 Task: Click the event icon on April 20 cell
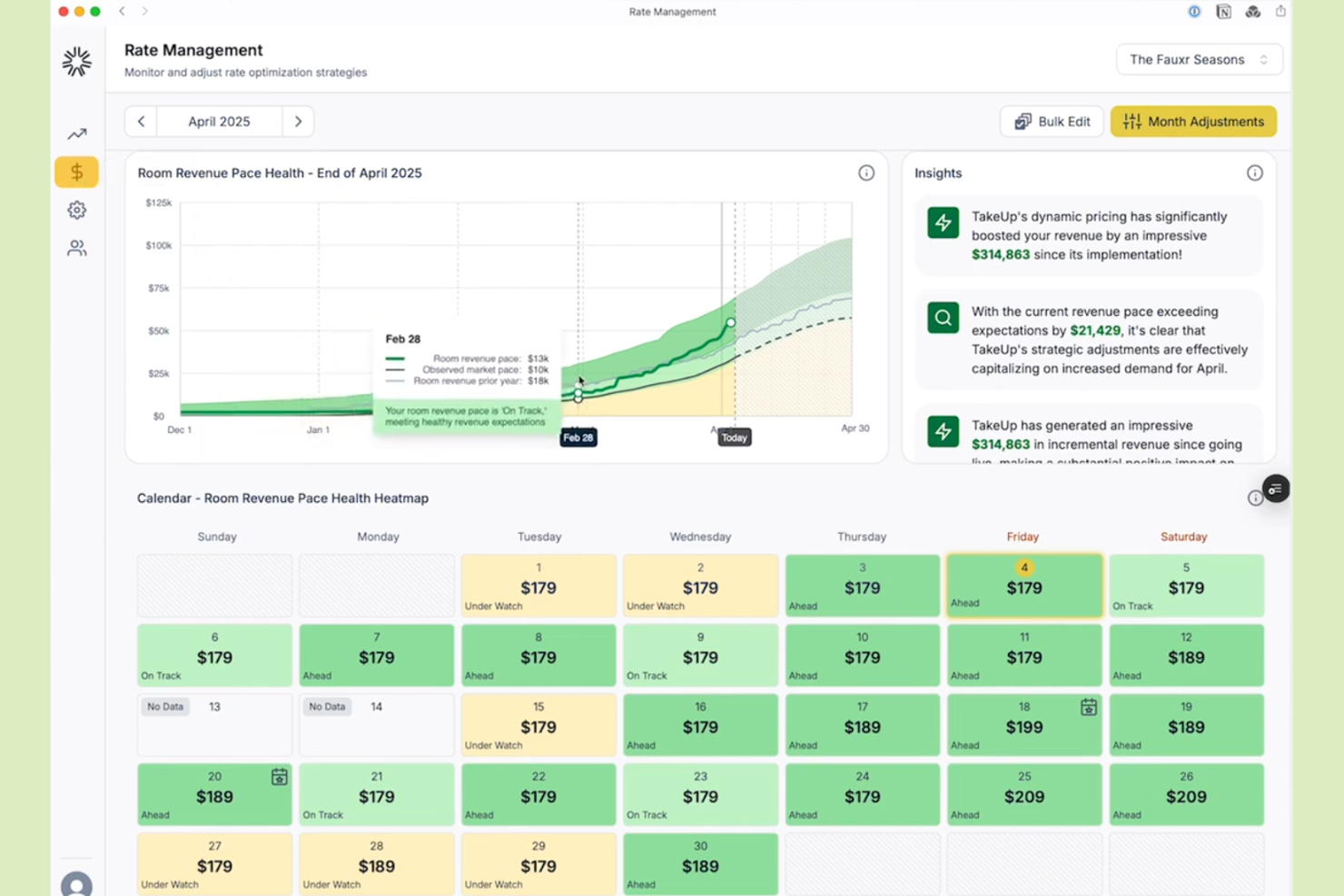279,777
